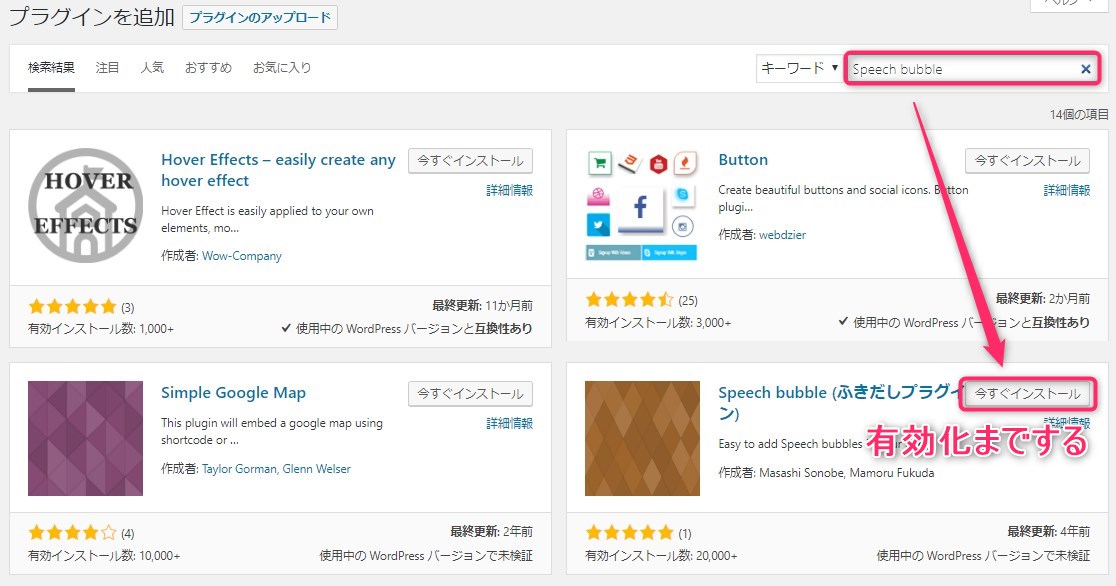1116x586 pixels.
Task: Click 最終更新: 4年前 text
Action: tap(1048, 532)
